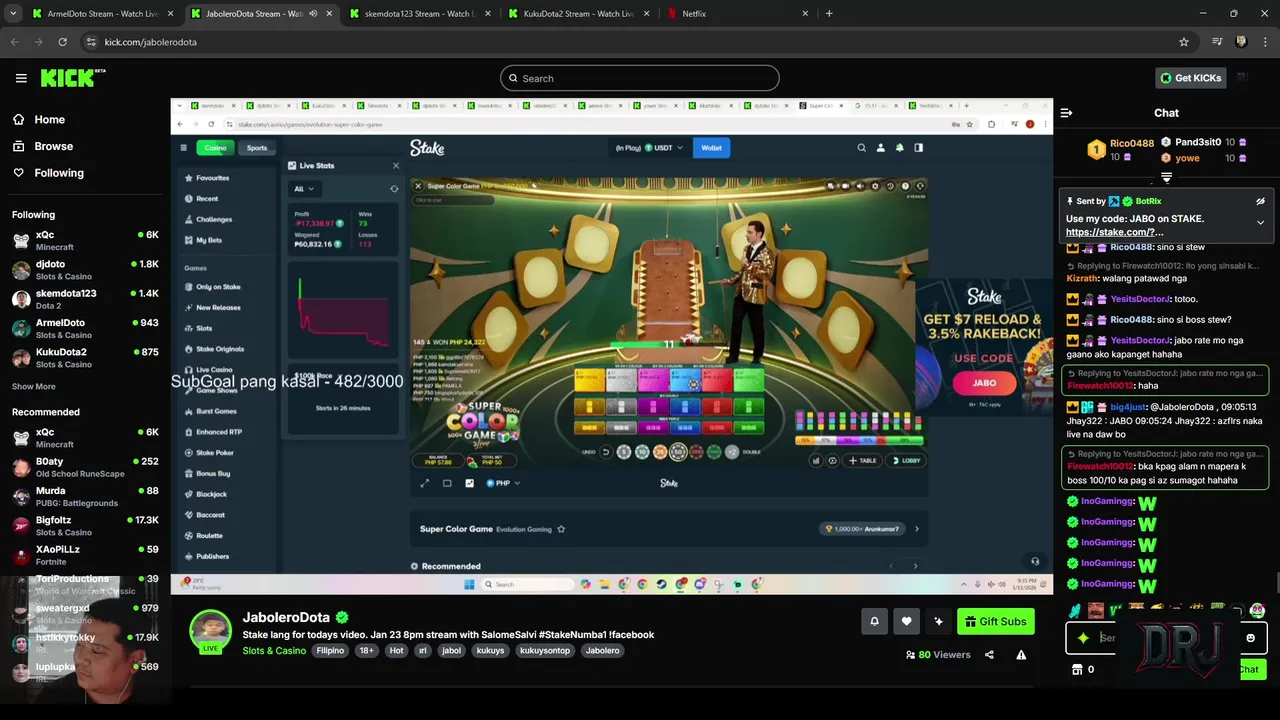Expand the pinned BotRix message chevron
The width and height of the screenshot is (1280, 720).
1260,222
